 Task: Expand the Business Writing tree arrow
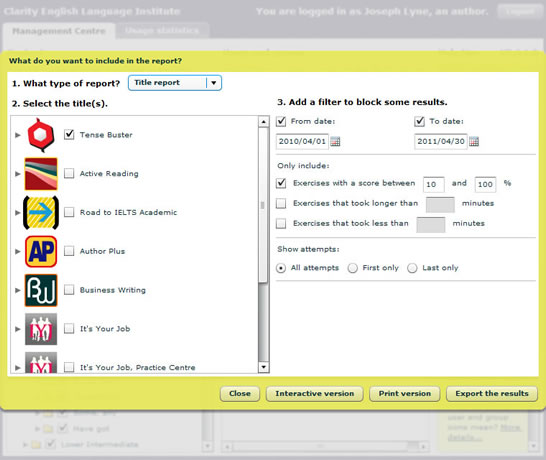[x=18, y=290]
